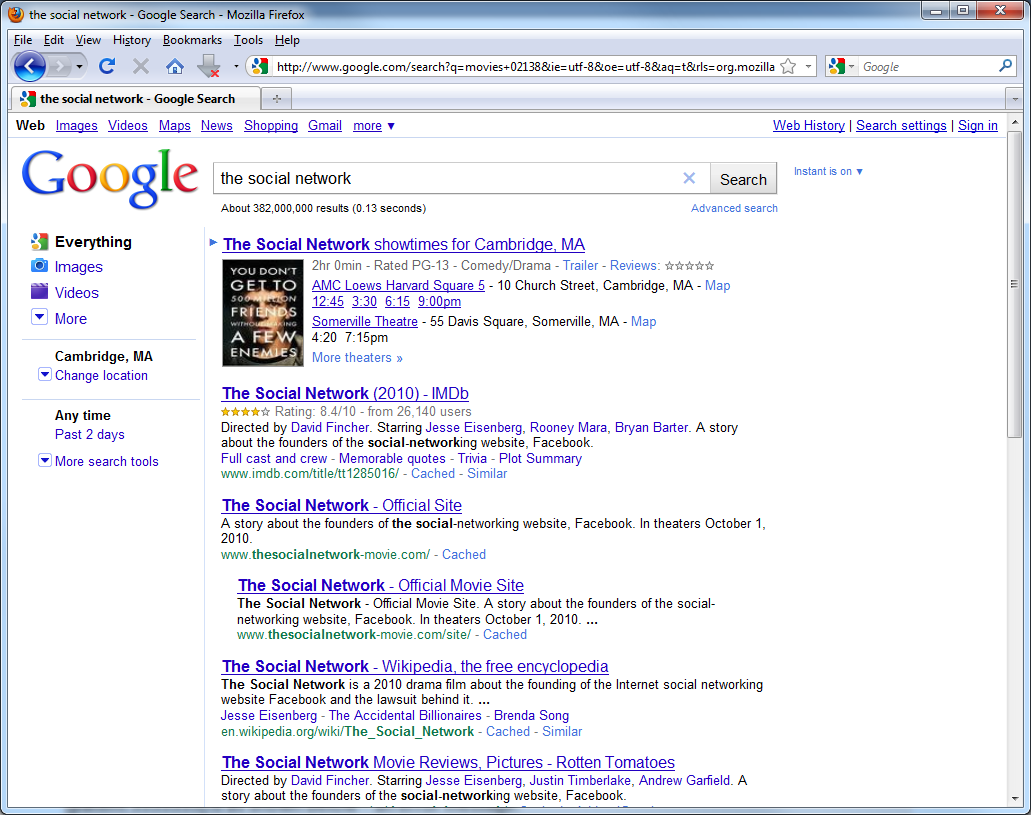
Task: Expand Change location option
Action: (45, 374)
